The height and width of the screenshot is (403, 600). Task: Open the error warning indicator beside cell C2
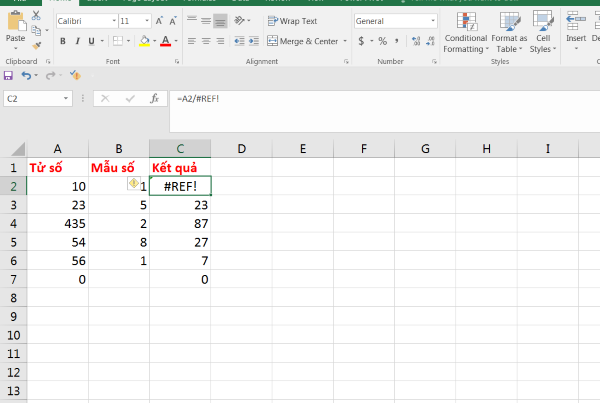[x=132, y=184]
